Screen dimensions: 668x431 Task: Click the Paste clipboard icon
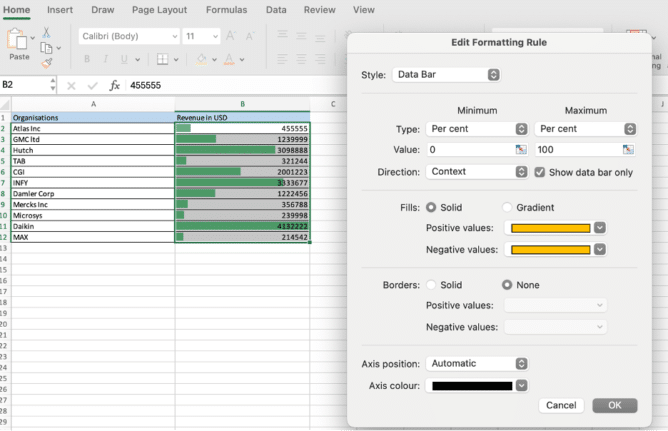point(19,40)
